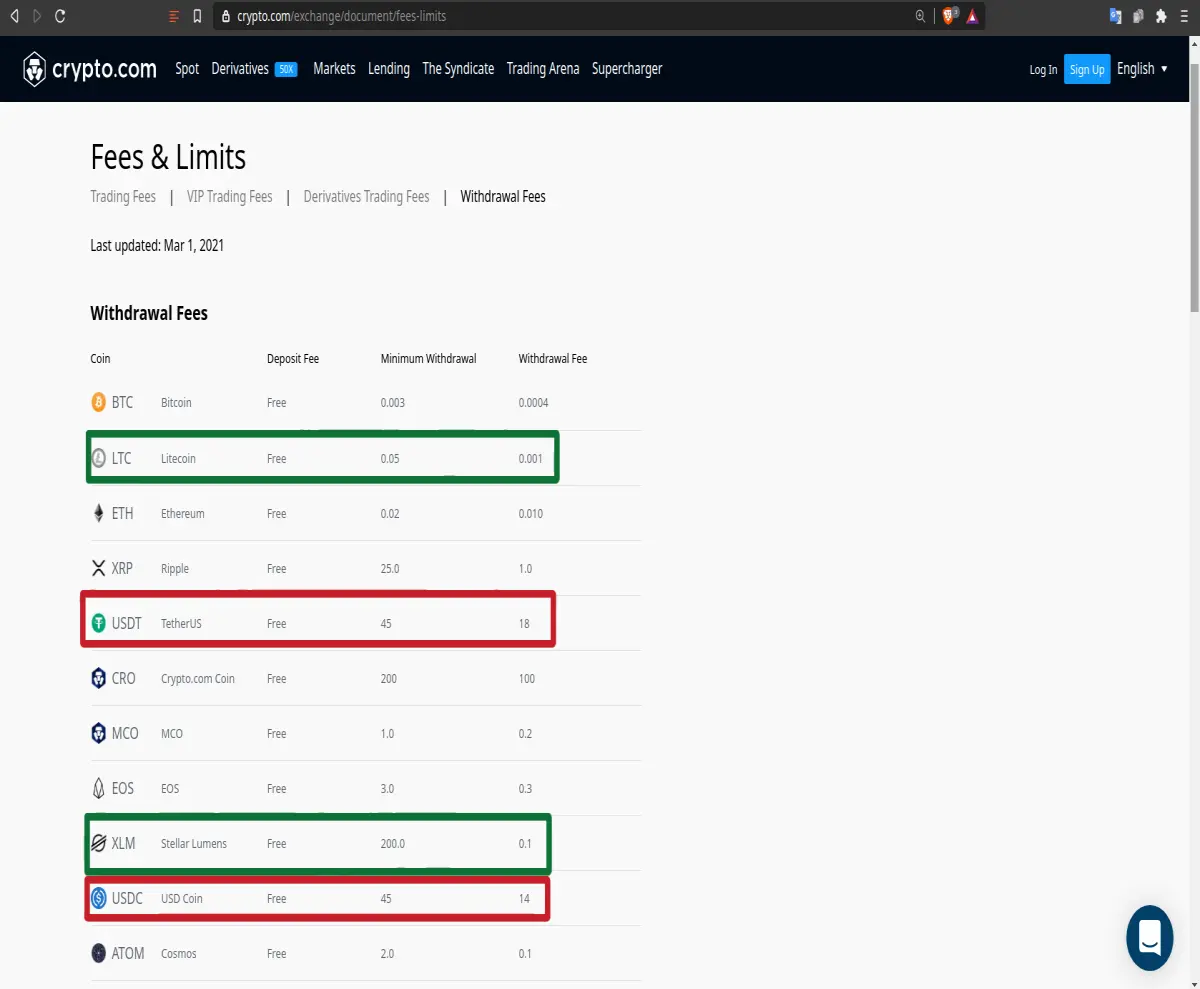
Task: Switch to the Trading Fees tab
Action: tap(123, 196)
